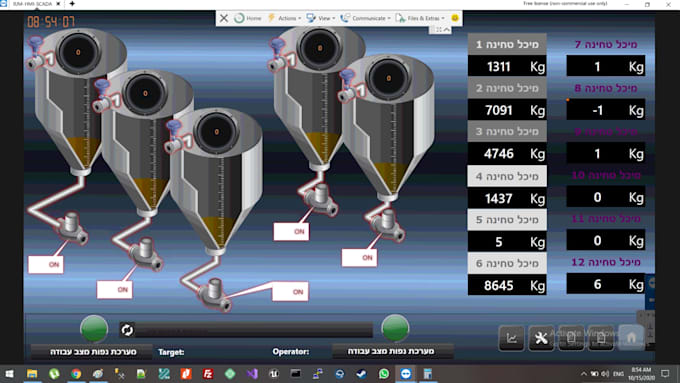Open the wrench and screwdriver settings button
The image size is (680, 383).
(541, 338)
